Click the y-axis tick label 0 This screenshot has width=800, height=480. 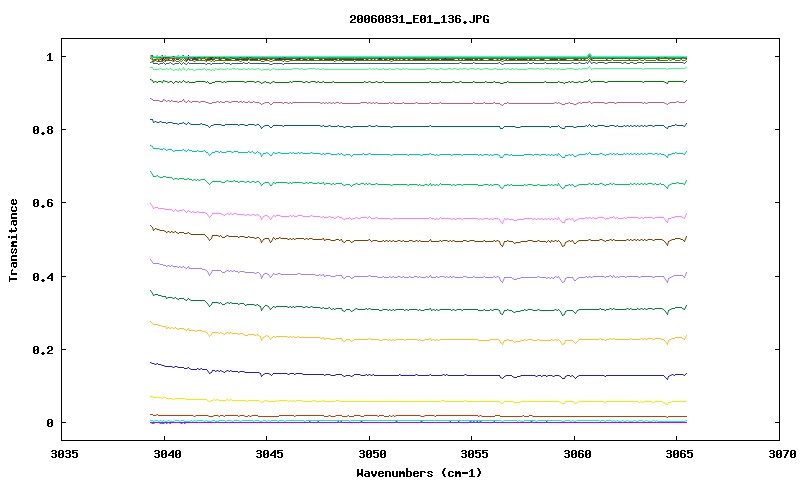[x=49, y=423]
